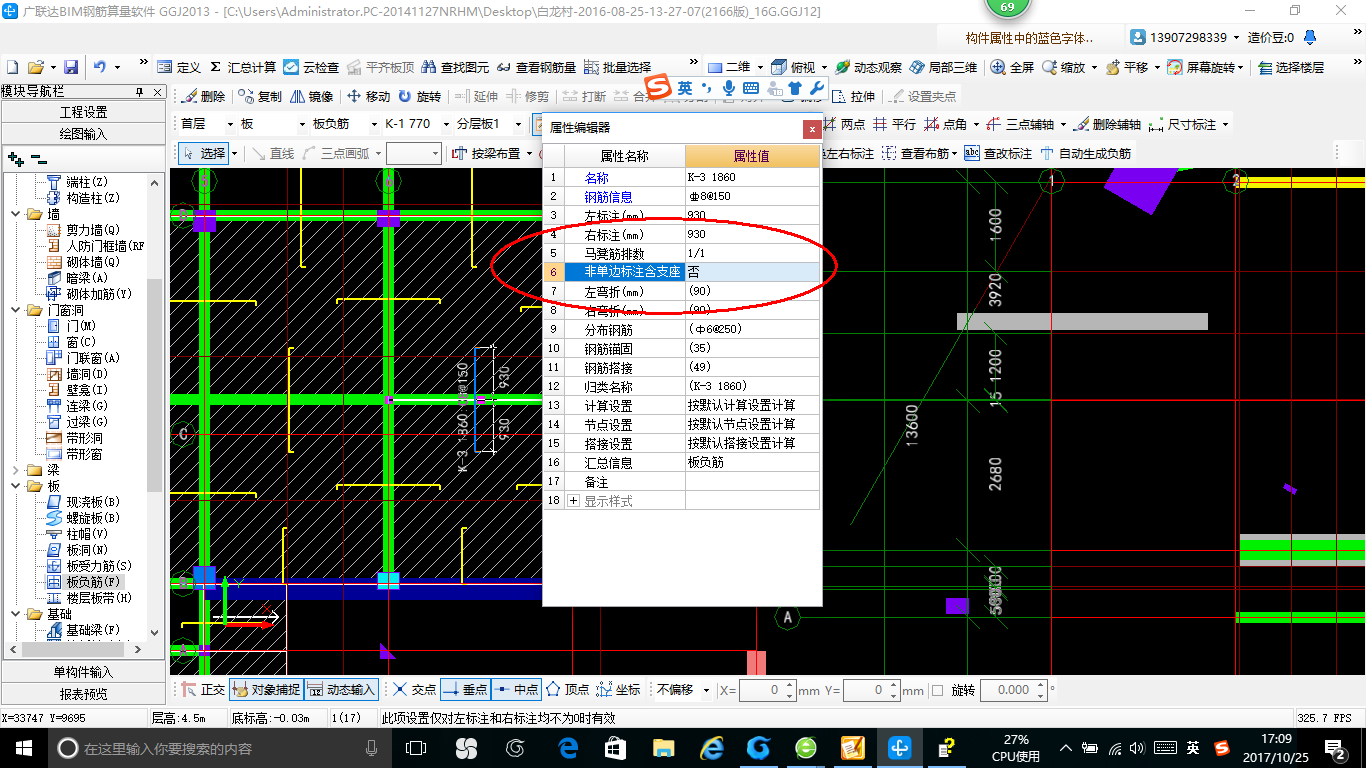Switch to 单构件输入 navigation tab
1366x768 pixels.
83,672
